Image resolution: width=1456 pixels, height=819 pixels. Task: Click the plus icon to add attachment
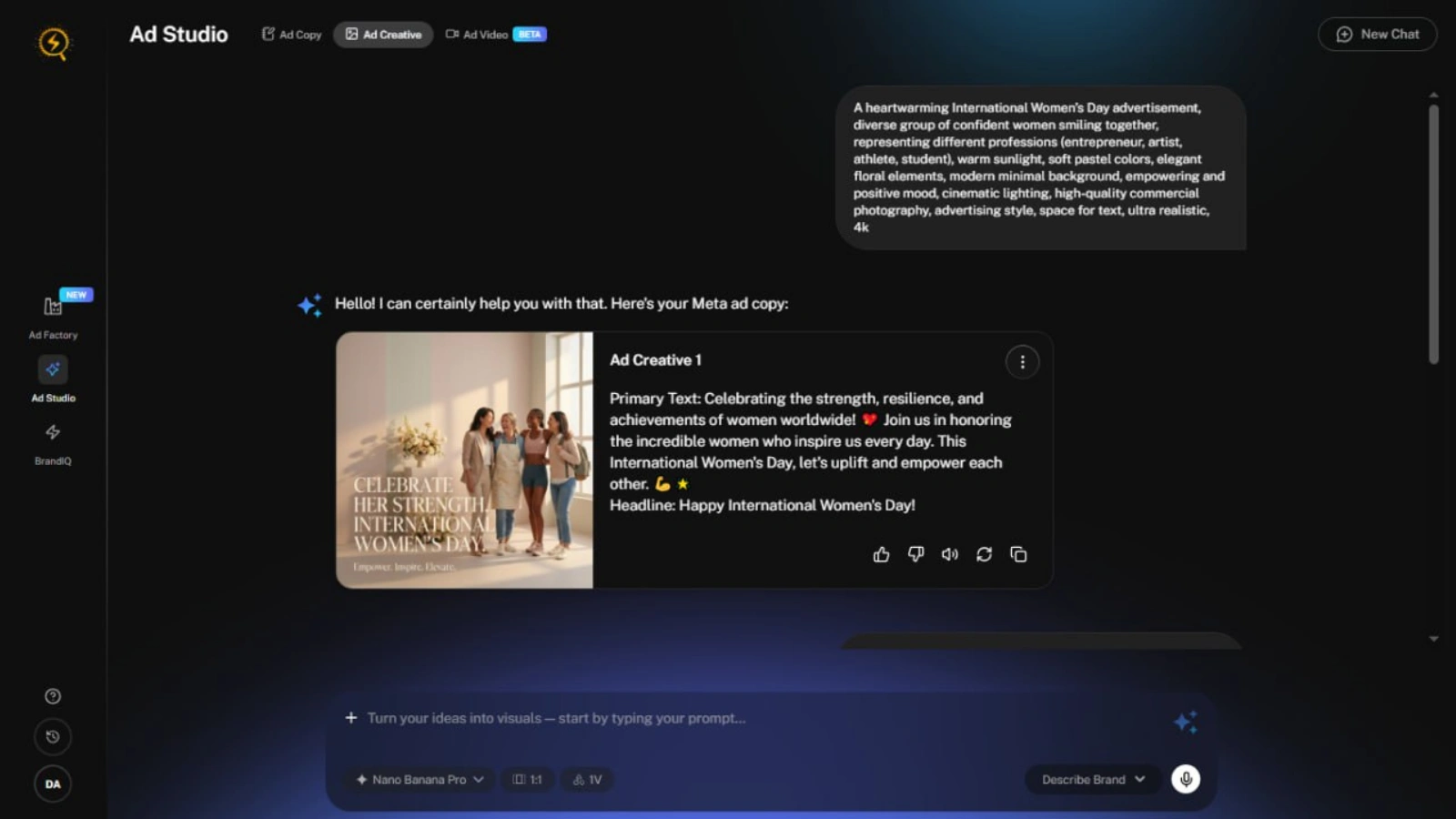351,718
